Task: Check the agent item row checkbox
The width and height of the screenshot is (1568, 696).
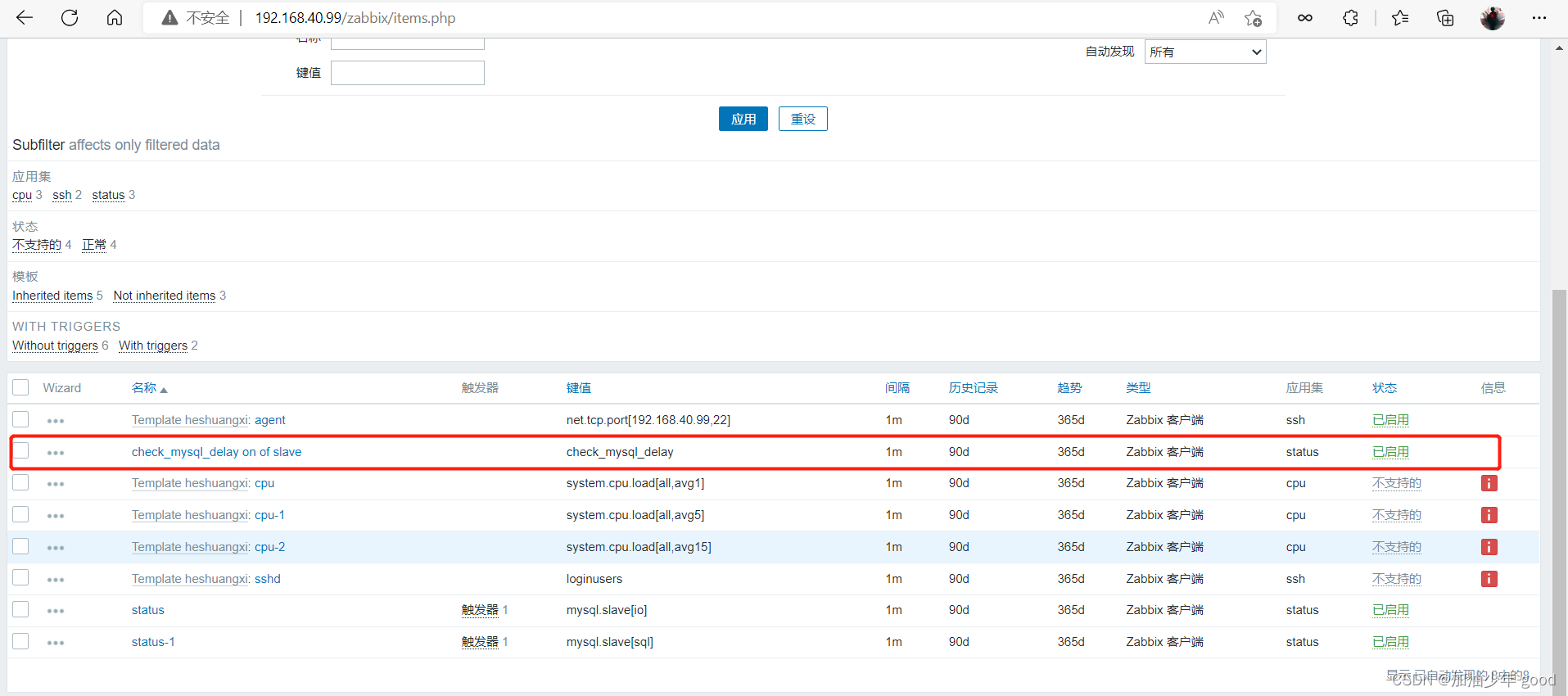Action: click(x=20, y=419)
